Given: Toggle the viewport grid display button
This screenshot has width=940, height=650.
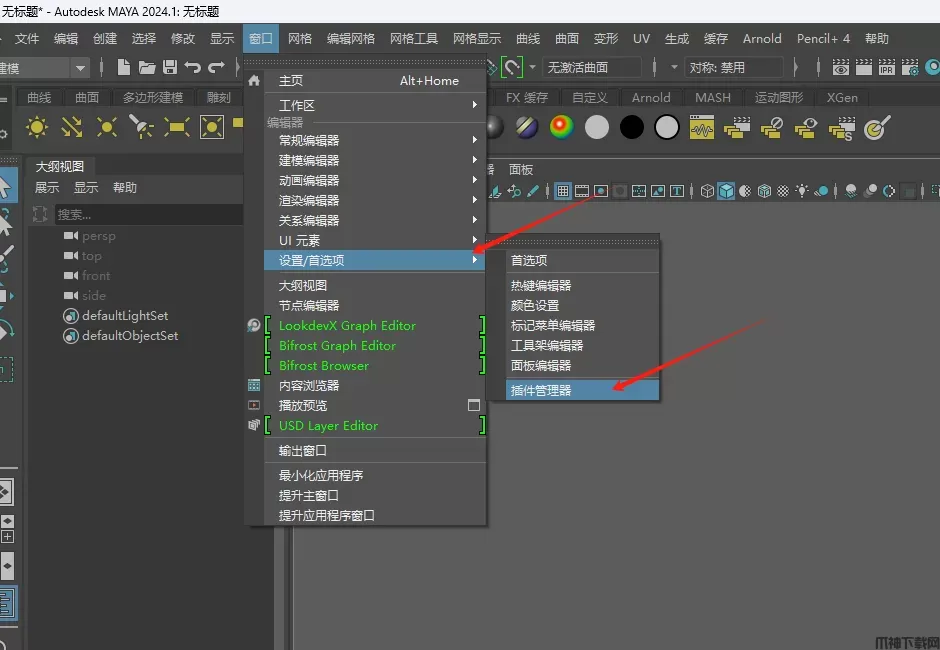Looking at the screenshot, I should point(563,191).
